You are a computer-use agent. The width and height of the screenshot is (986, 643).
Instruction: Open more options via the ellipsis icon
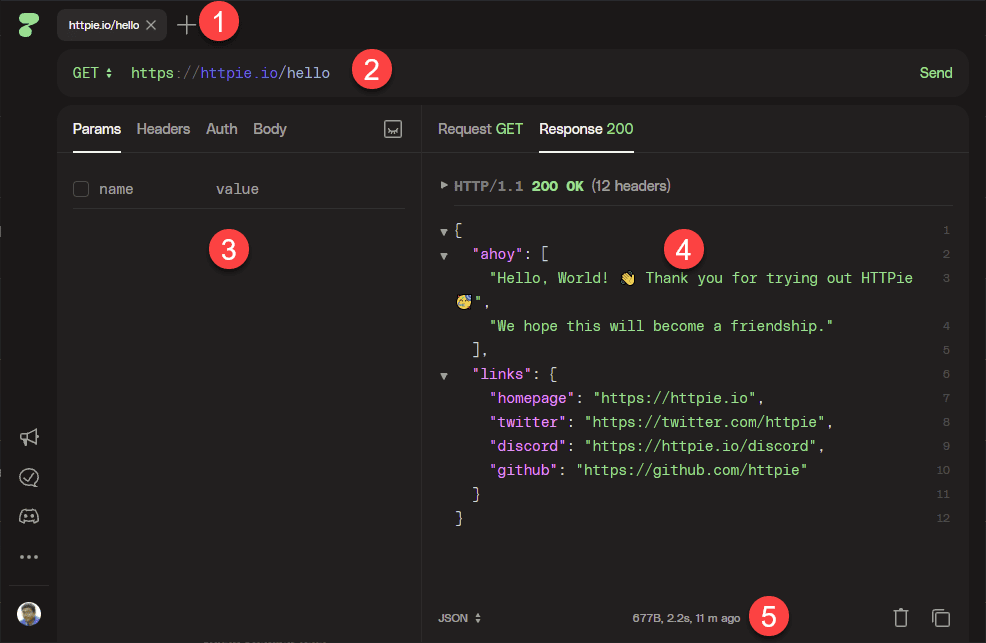(28, 556)
